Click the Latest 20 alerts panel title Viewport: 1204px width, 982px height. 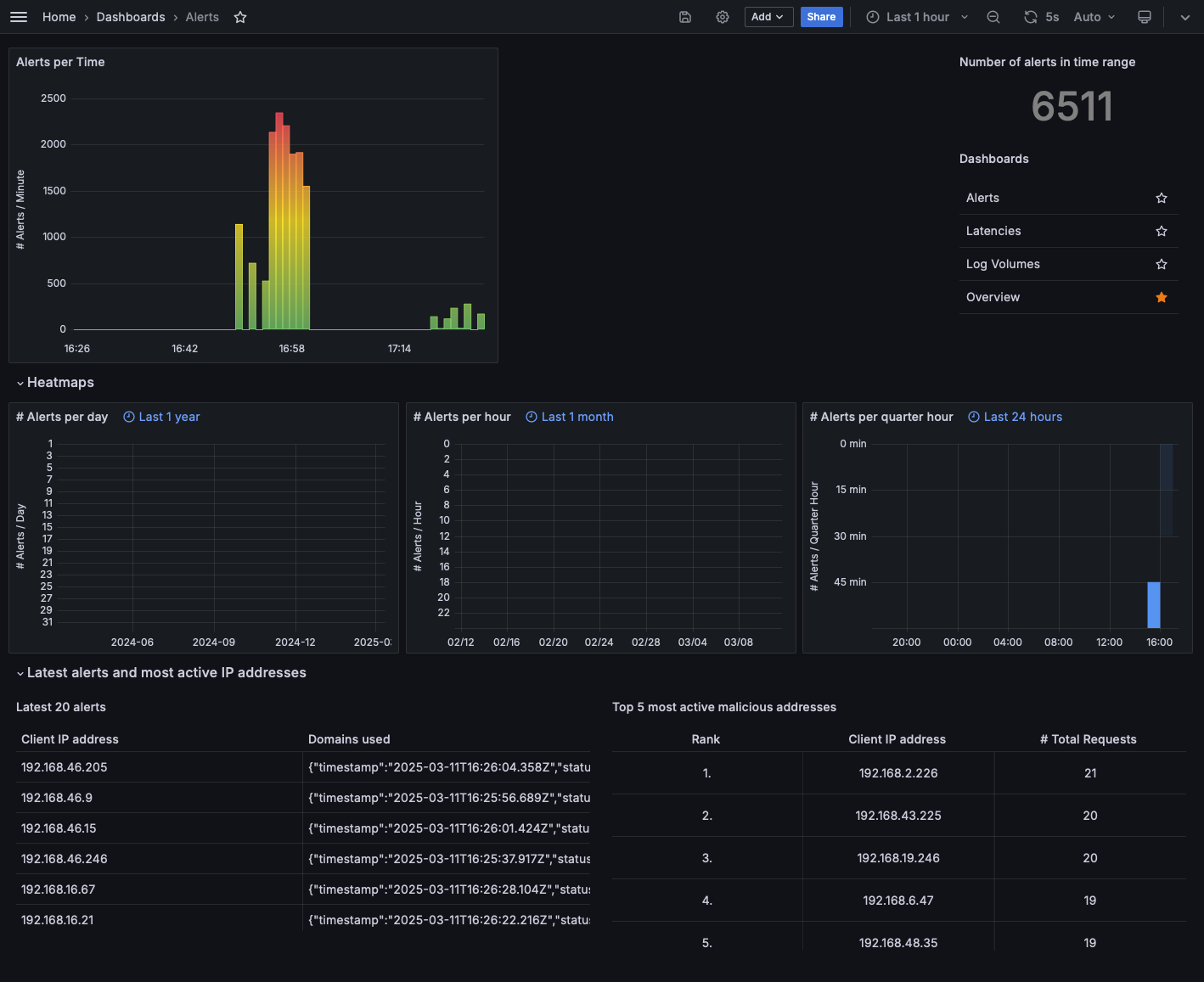(61, 707)
